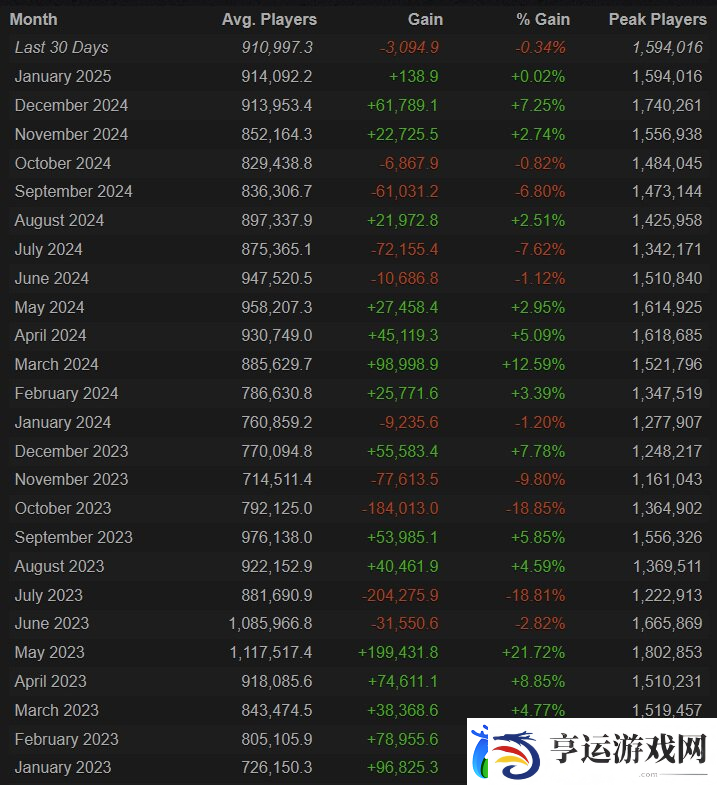
Task: Click the gain value -3,094.9
Action: coord(409,48)
